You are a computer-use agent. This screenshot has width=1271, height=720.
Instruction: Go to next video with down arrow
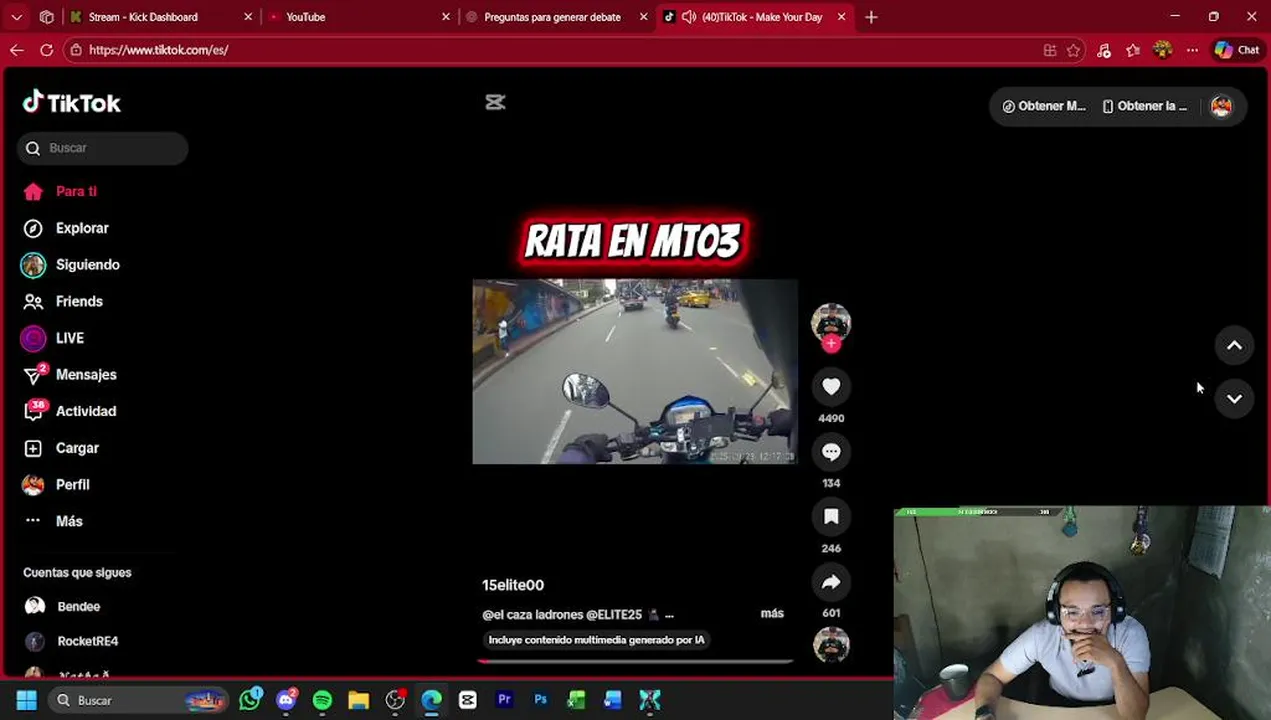click(1234, 399)
